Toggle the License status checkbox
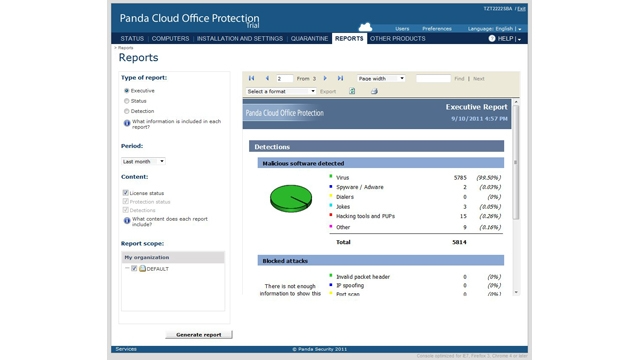This screenshot has width=640, height=360. pyautogui.click(x=126, y=193)
